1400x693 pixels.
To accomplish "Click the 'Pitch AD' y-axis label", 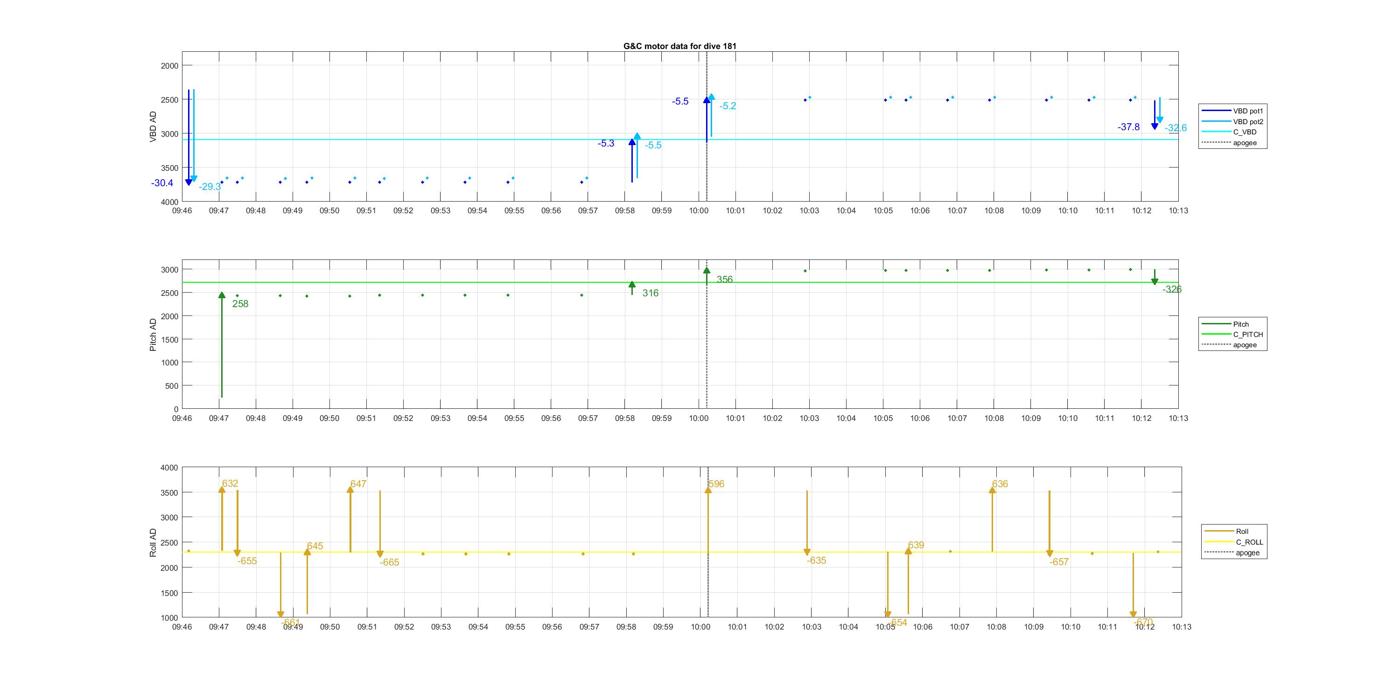I will 153,335.
